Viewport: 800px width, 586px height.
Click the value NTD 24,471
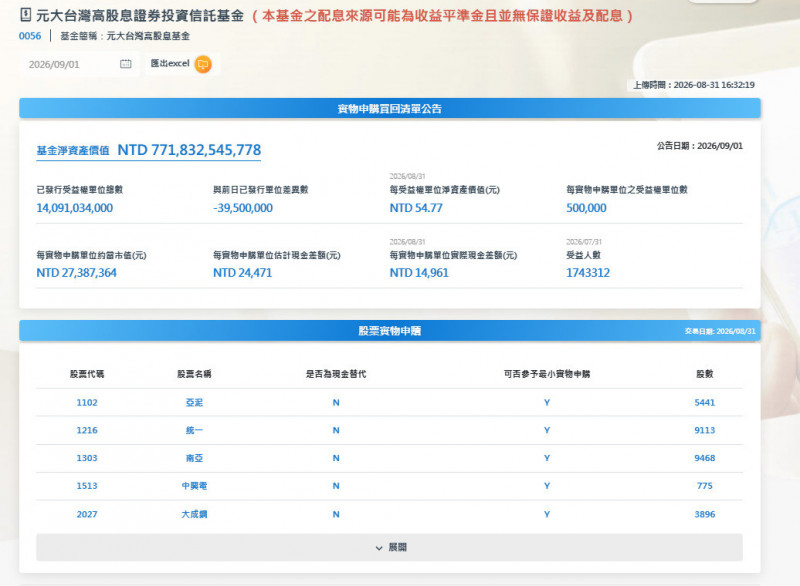(242, 273)
